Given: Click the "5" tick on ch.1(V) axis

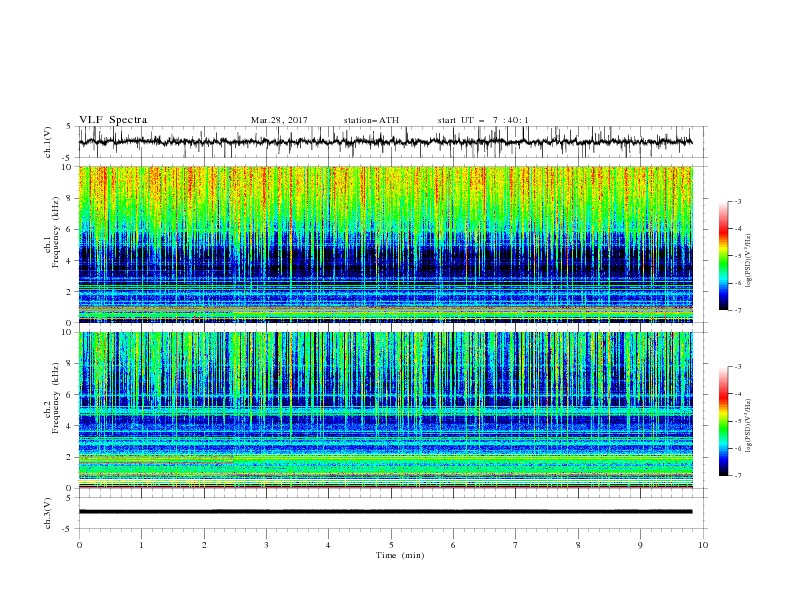Looking at the screenshot, I should point(69,127).
